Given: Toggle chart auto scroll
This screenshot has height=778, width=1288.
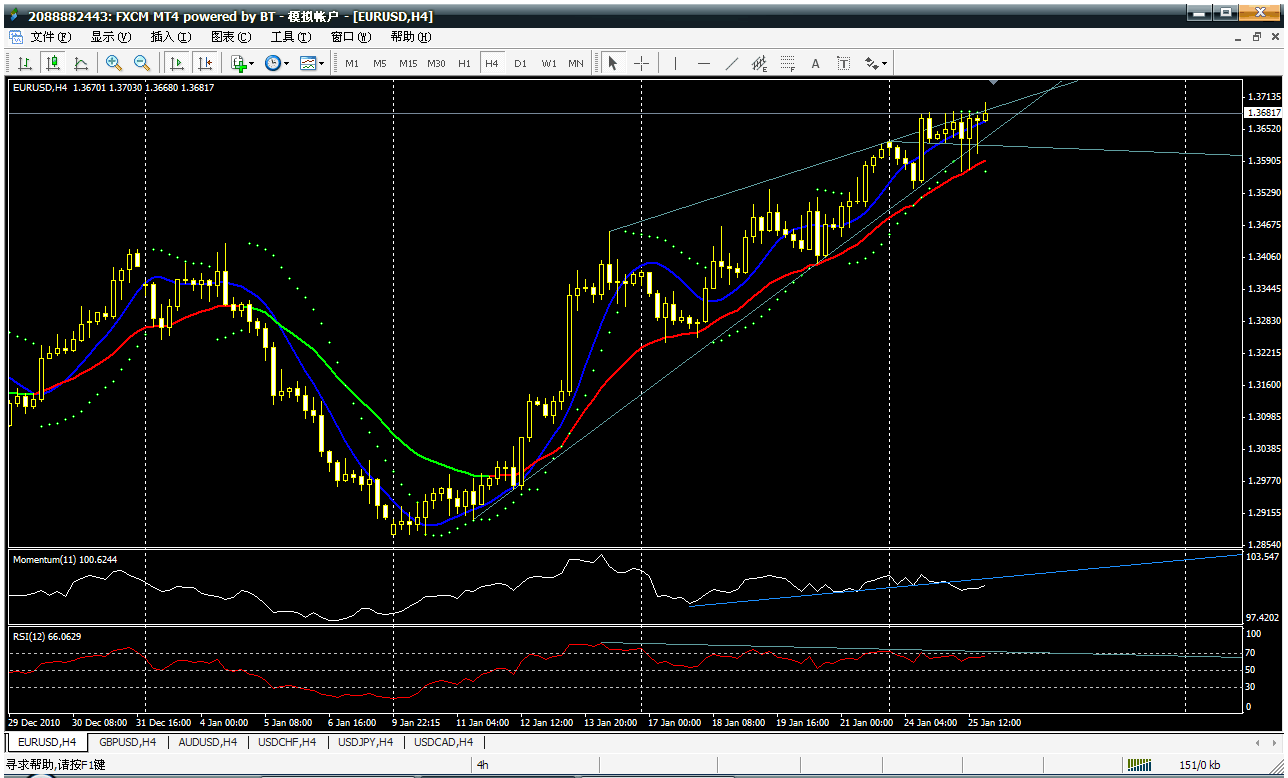Looking at the screenshot, I should tap(177, 63).
